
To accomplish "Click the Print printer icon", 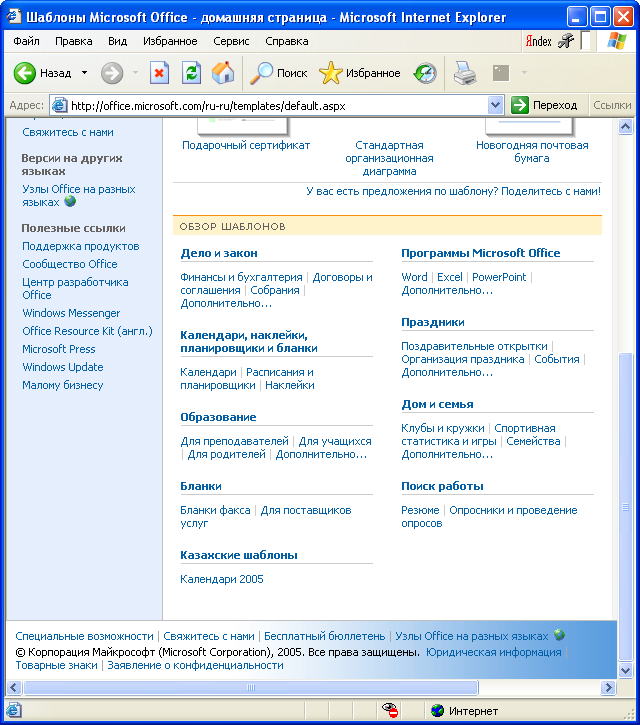I will point(465,73).
